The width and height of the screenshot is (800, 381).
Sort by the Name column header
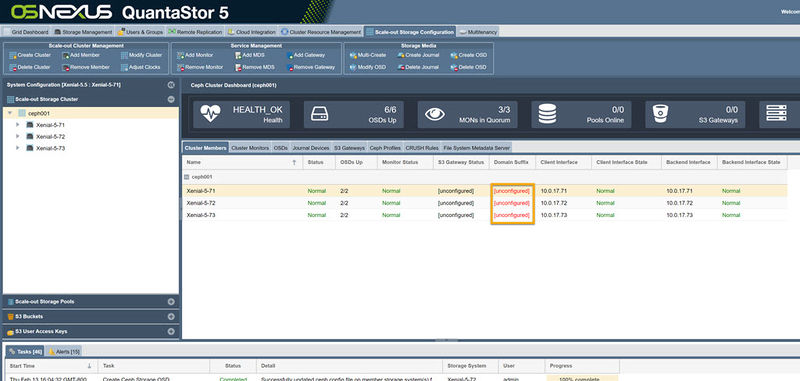[242, 162]
